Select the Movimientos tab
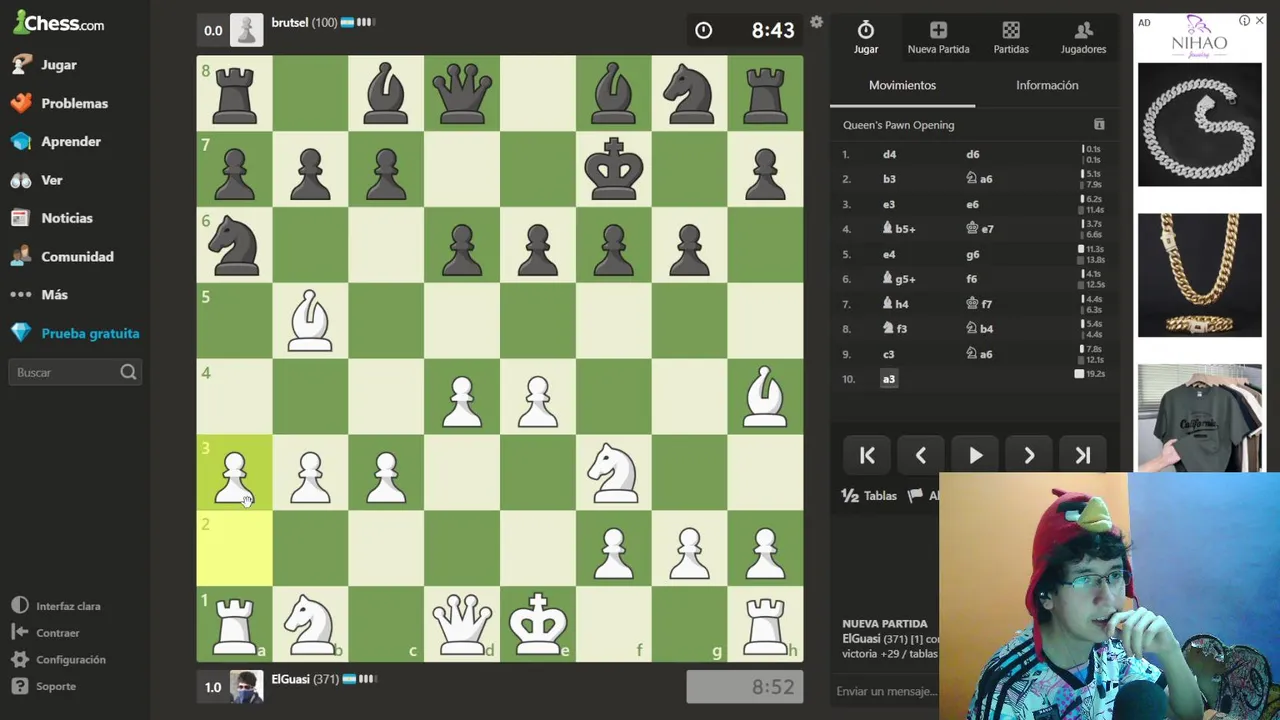The height and width of the screenshot is (720, 1280). 902,86
